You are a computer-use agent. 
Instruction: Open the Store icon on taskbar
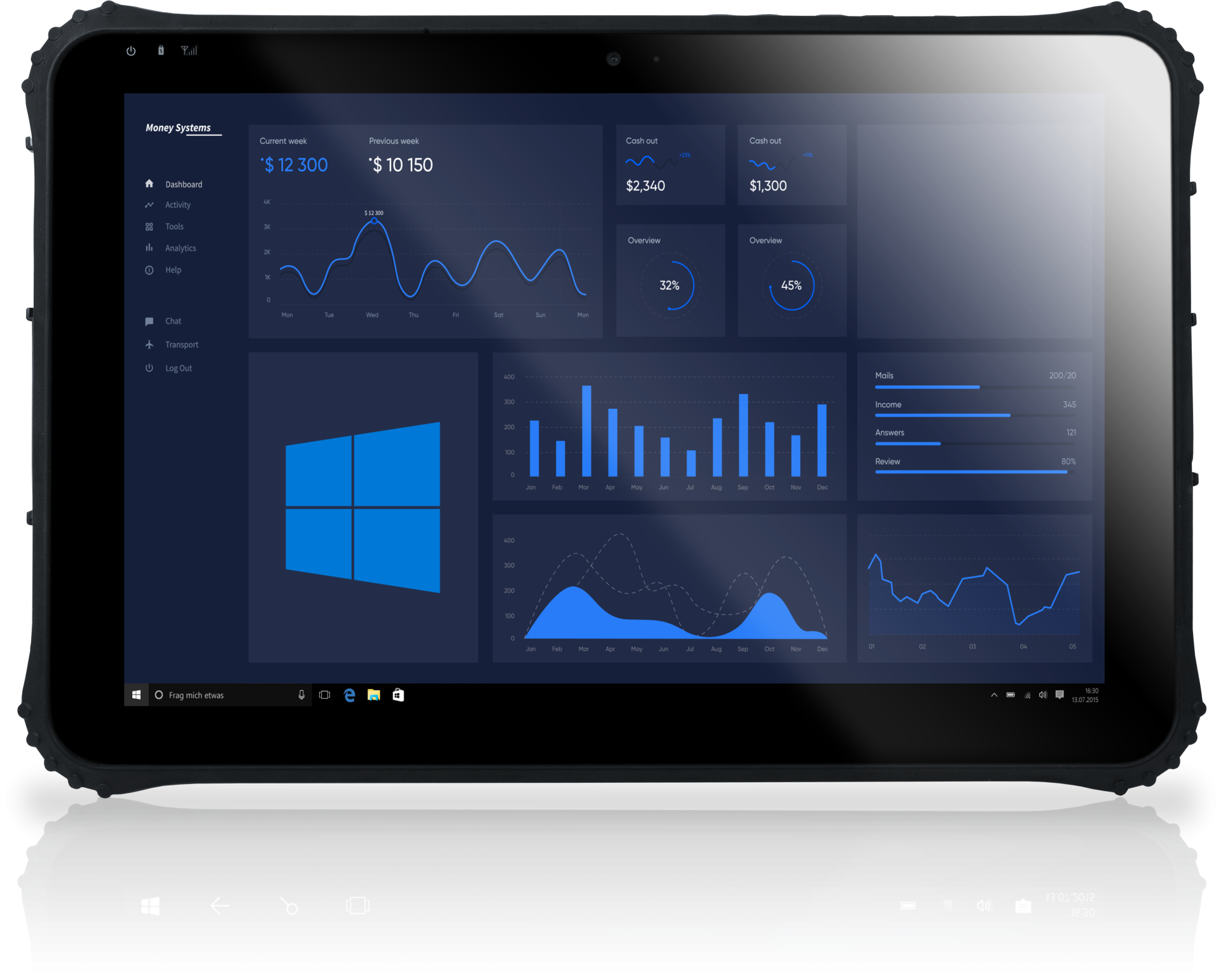point(398,695)
